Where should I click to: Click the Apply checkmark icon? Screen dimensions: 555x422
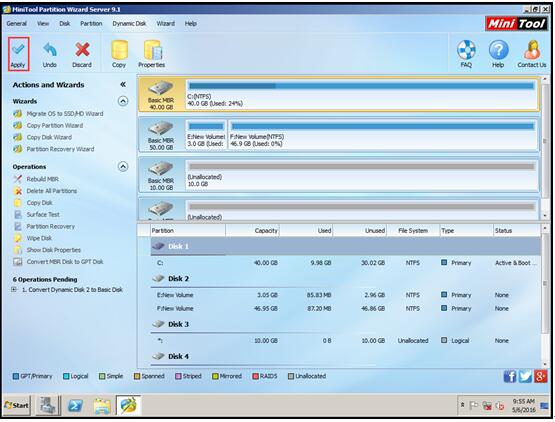(x=18, y=49)
